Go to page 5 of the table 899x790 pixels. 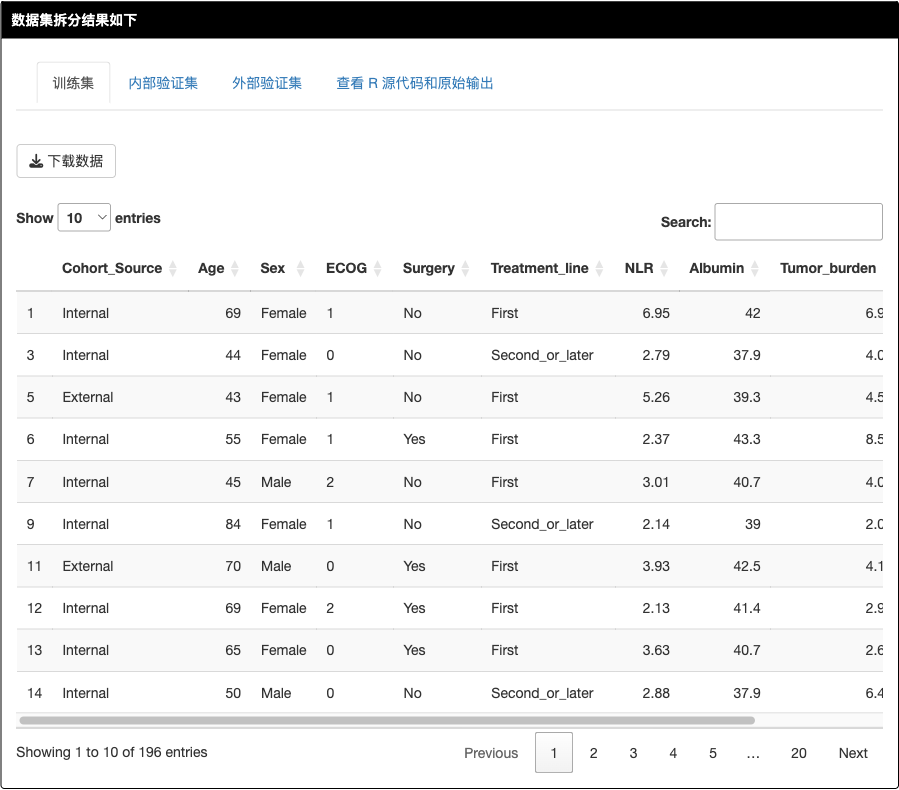pos(713,753)
